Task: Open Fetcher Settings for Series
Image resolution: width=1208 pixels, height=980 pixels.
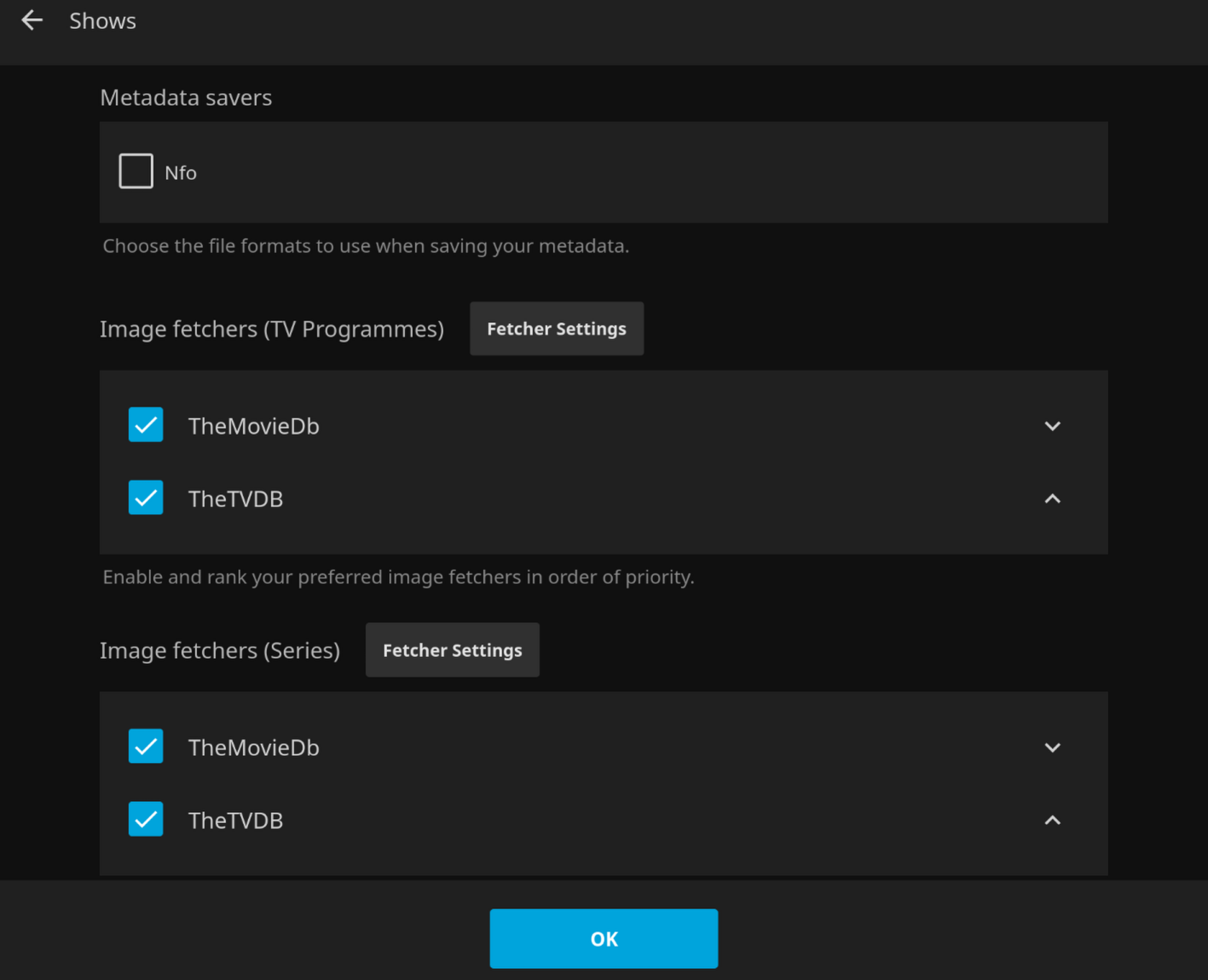Action: pos(452,650)
